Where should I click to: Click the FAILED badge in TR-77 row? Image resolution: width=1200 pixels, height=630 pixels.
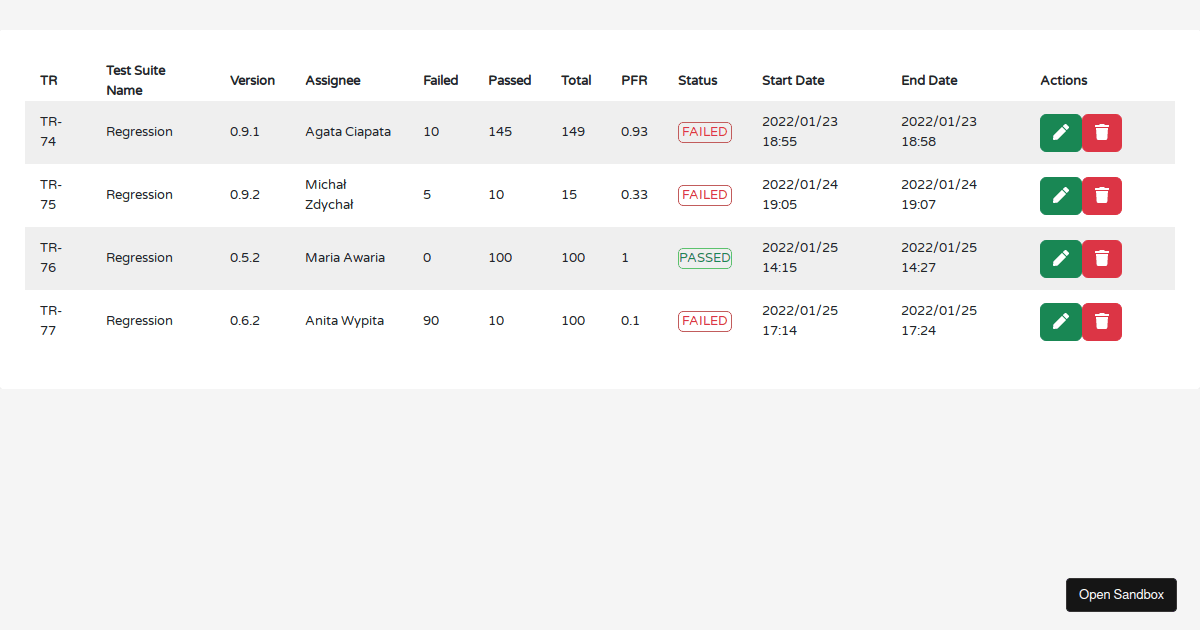pyautogui.click(x=704, y=321)
